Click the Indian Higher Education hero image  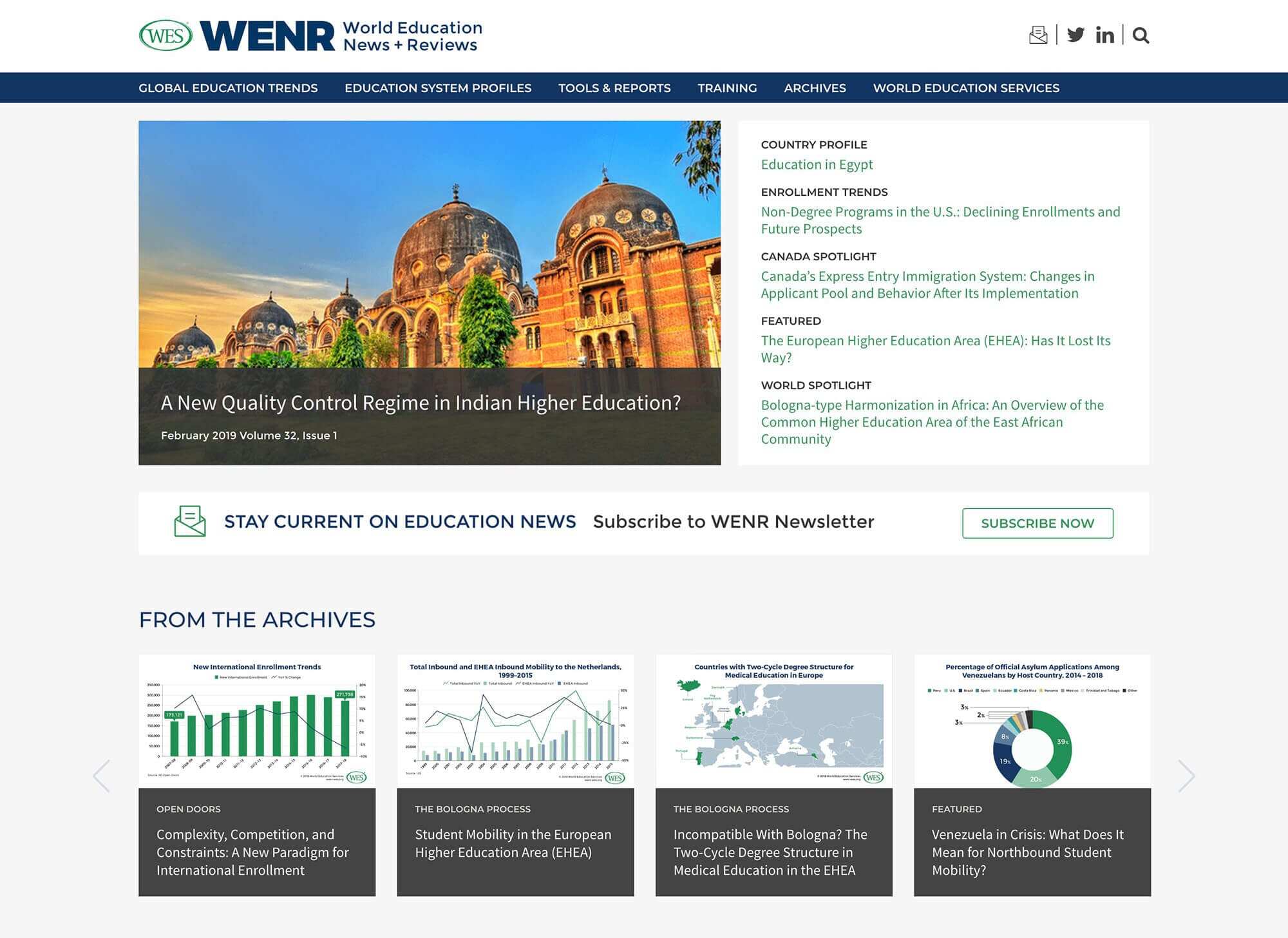[430, 258]
